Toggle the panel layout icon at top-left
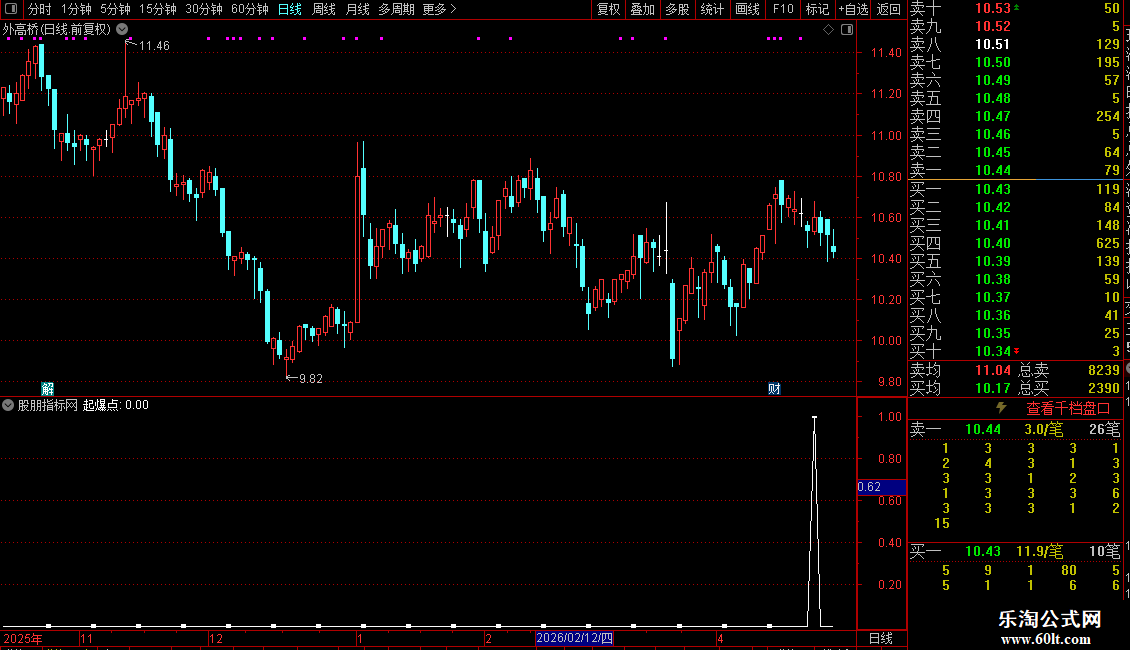Screen dimensions: 1130x650 click(x=11, y=9)
